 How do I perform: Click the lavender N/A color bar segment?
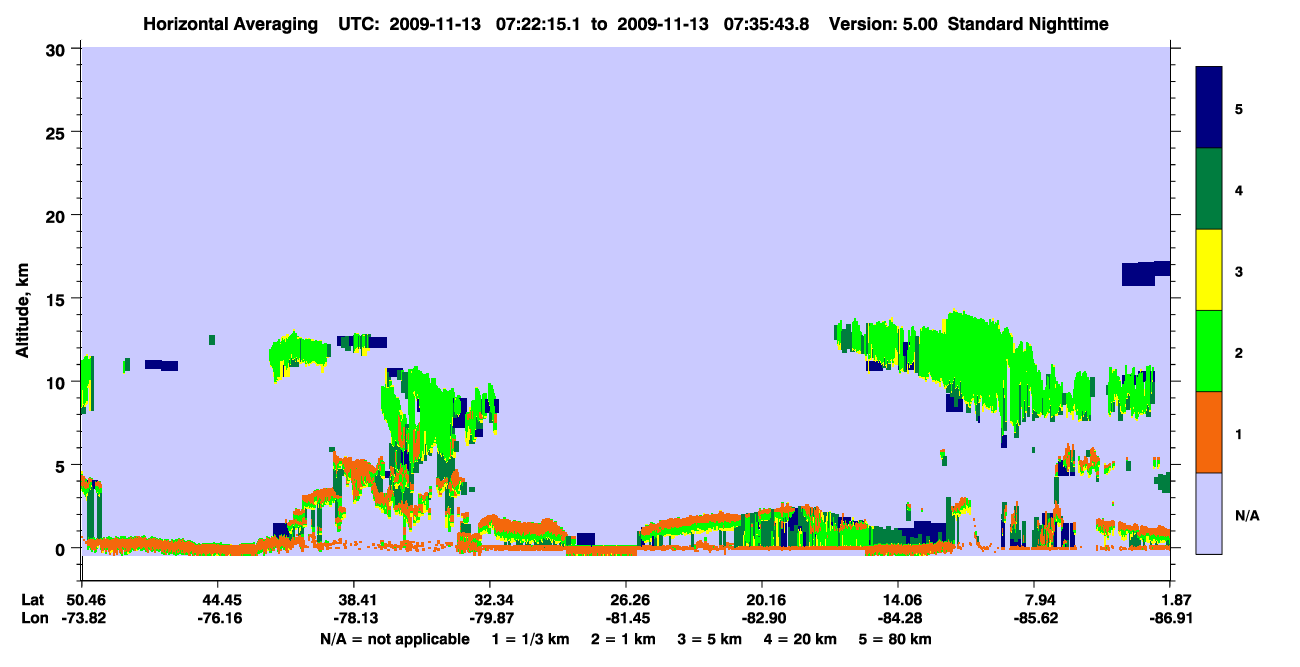click(1209, 513)
